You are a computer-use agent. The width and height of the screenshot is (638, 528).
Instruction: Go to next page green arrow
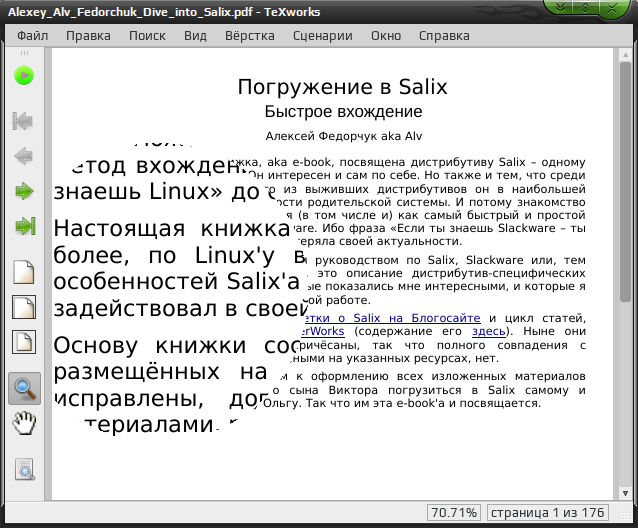tap(24, 191)
